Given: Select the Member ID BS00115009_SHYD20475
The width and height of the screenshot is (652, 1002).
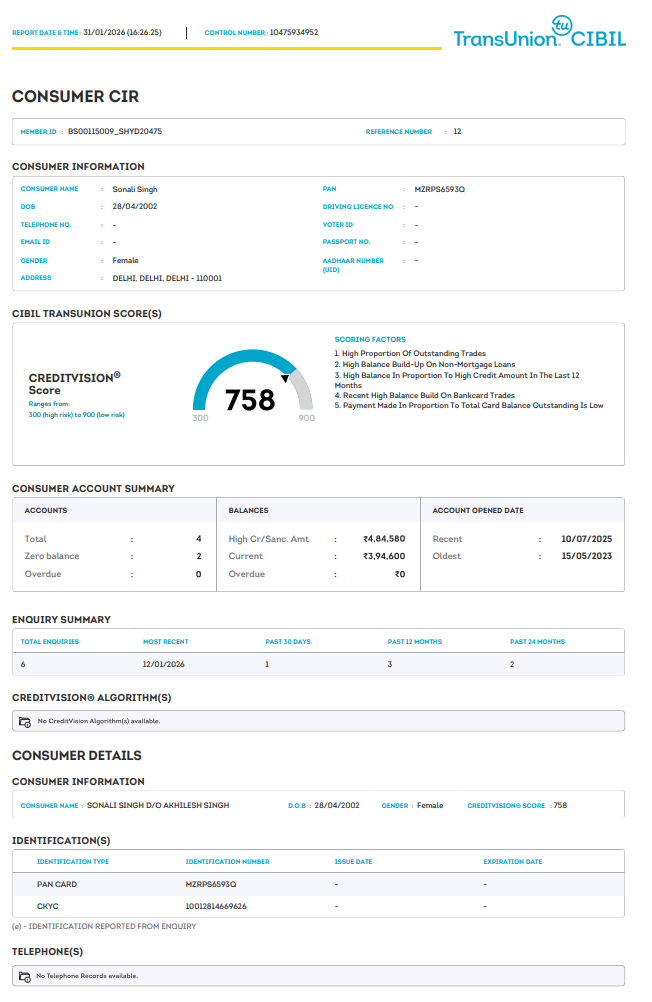Looking at the screenshot, I should click(115, 132).
